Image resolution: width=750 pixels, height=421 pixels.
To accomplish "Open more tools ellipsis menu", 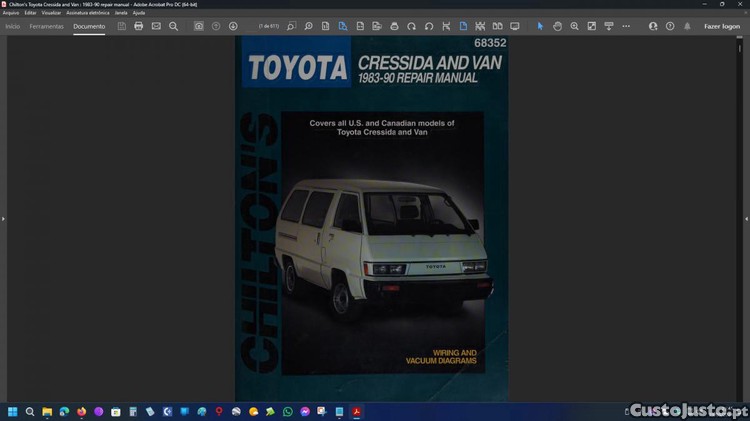I will point(626,26).
